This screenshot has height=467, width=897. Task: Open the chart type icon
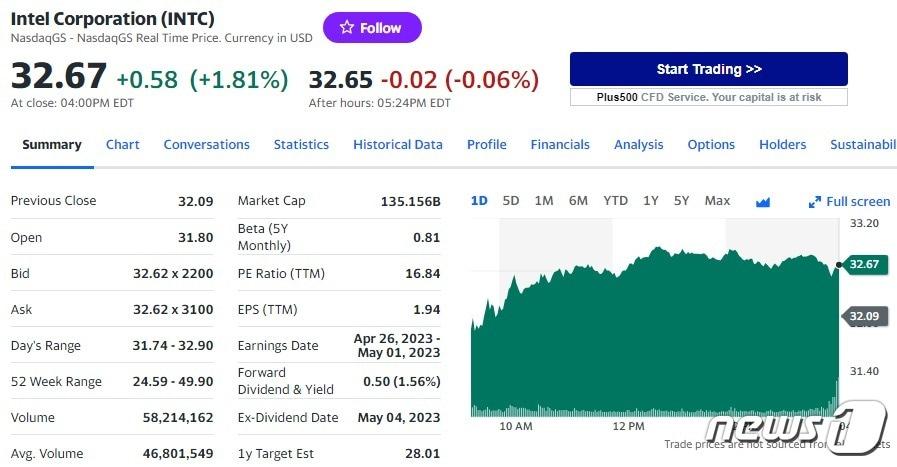point(763,201)
